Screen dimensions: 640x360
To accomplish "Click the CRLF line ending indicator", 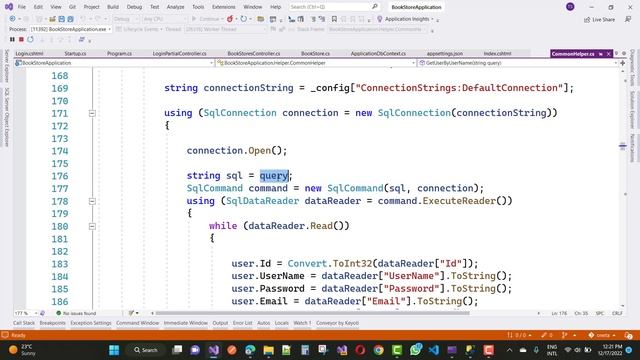I will pyautogui.click(x=617, y=313).
